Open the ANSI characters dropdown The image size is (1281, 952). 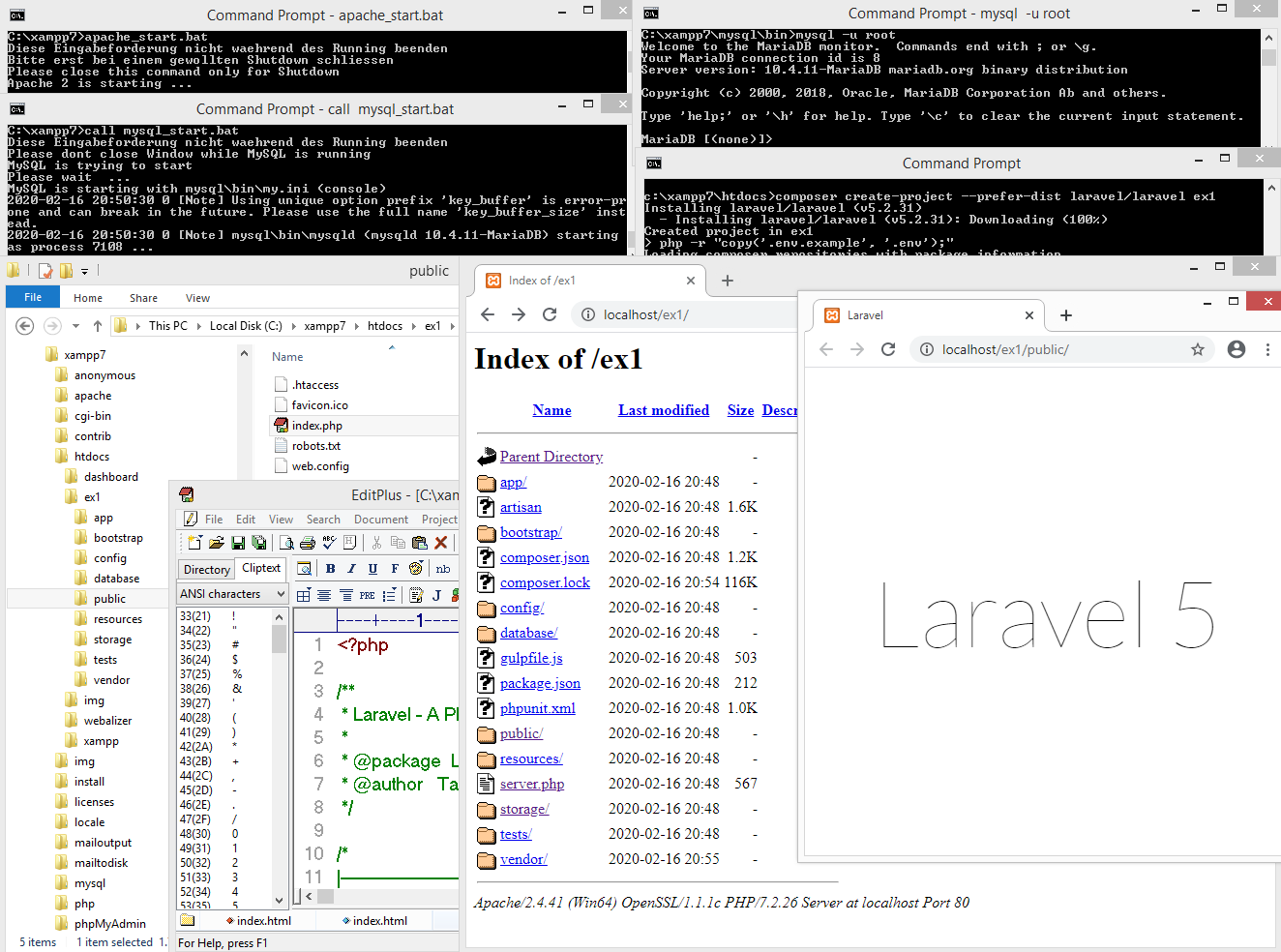coord(281,594)
